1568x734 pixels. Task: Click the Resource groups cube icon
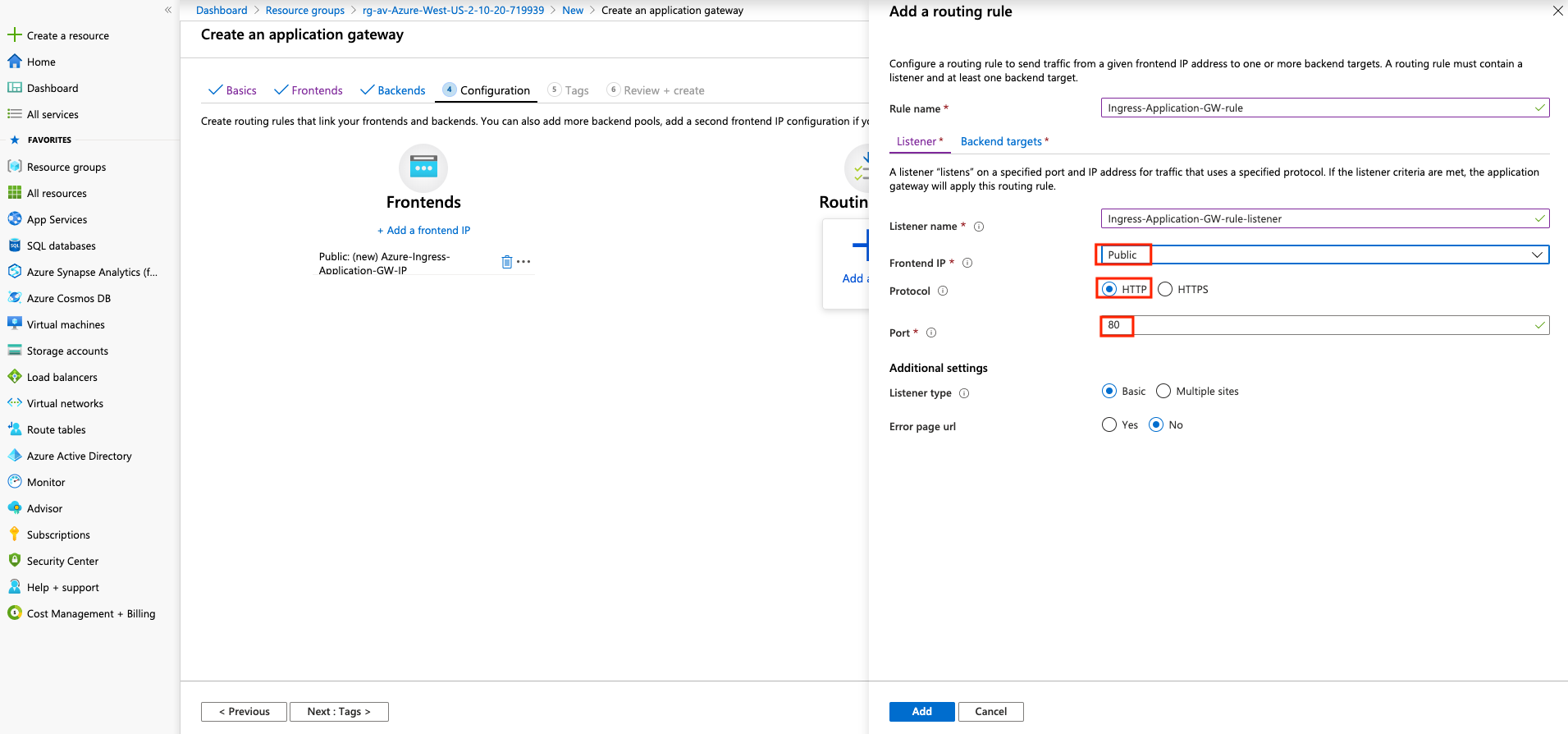14,167
